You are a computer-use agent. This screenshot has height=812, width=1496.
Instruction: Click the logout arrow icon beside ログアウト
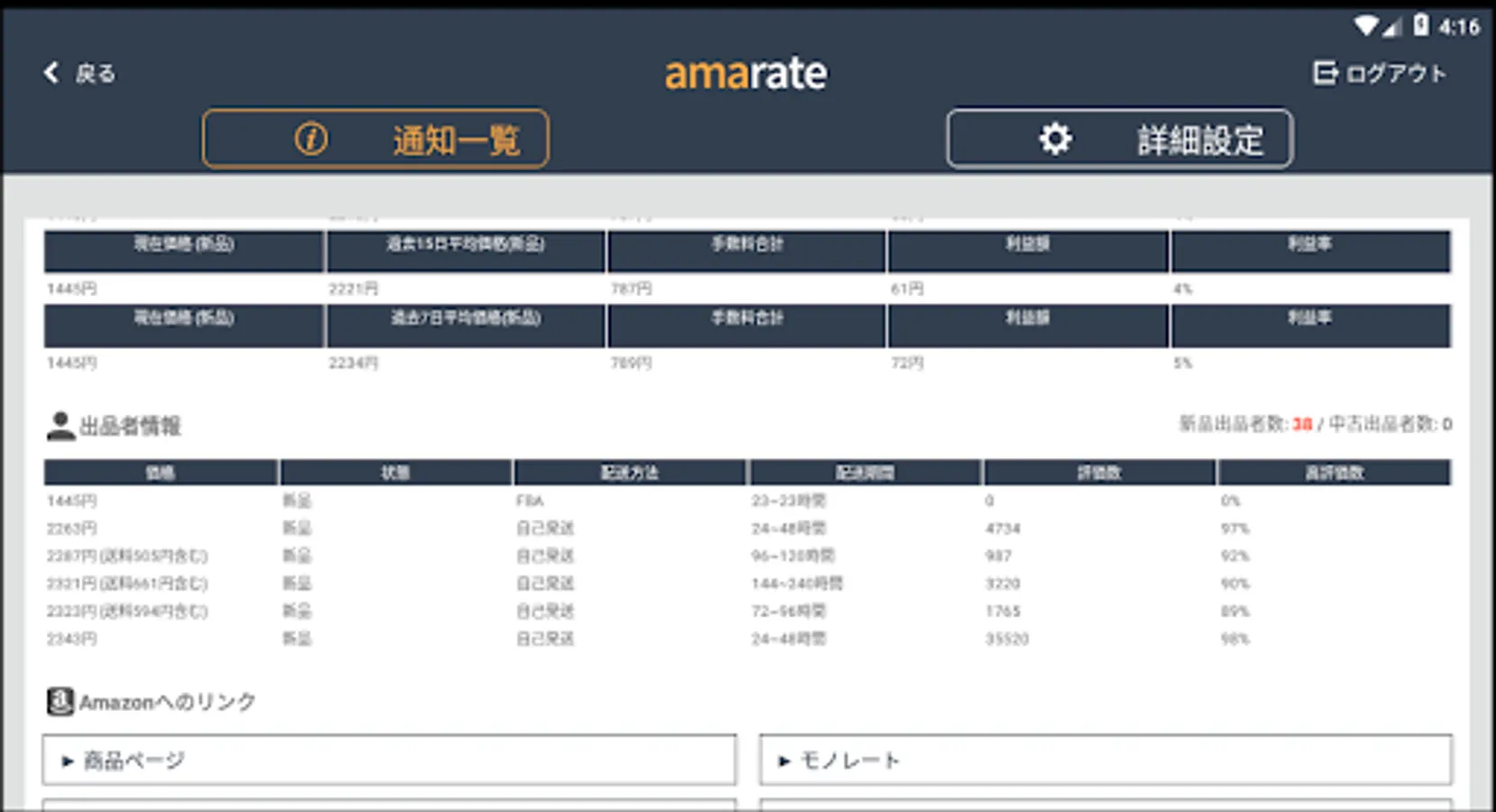(x=1326, y=72)
